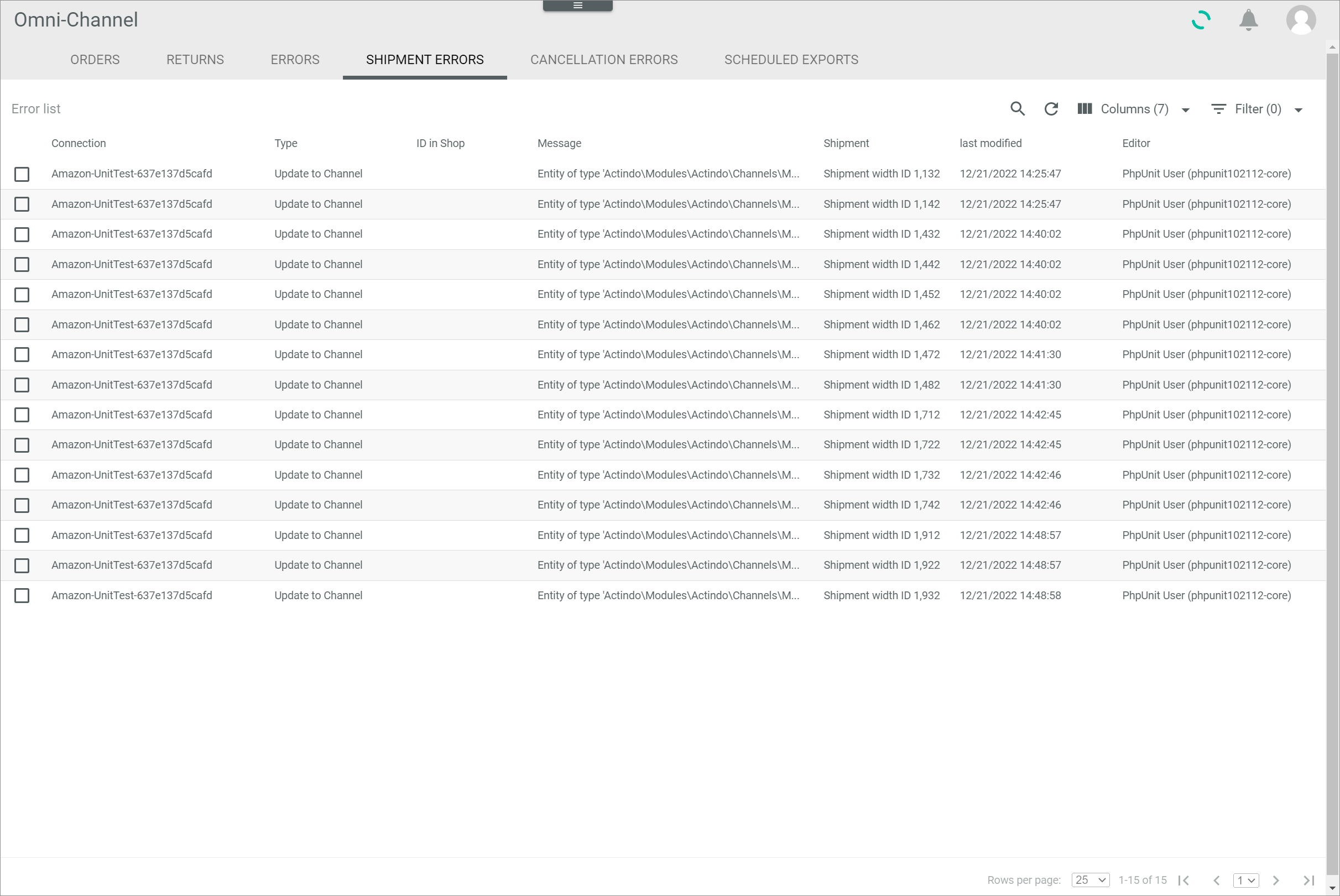The height and width of the screenshot is (896, 1340).
Task: Click message cell in Shipment 1,742 row
Action: (x=668, y=505)
